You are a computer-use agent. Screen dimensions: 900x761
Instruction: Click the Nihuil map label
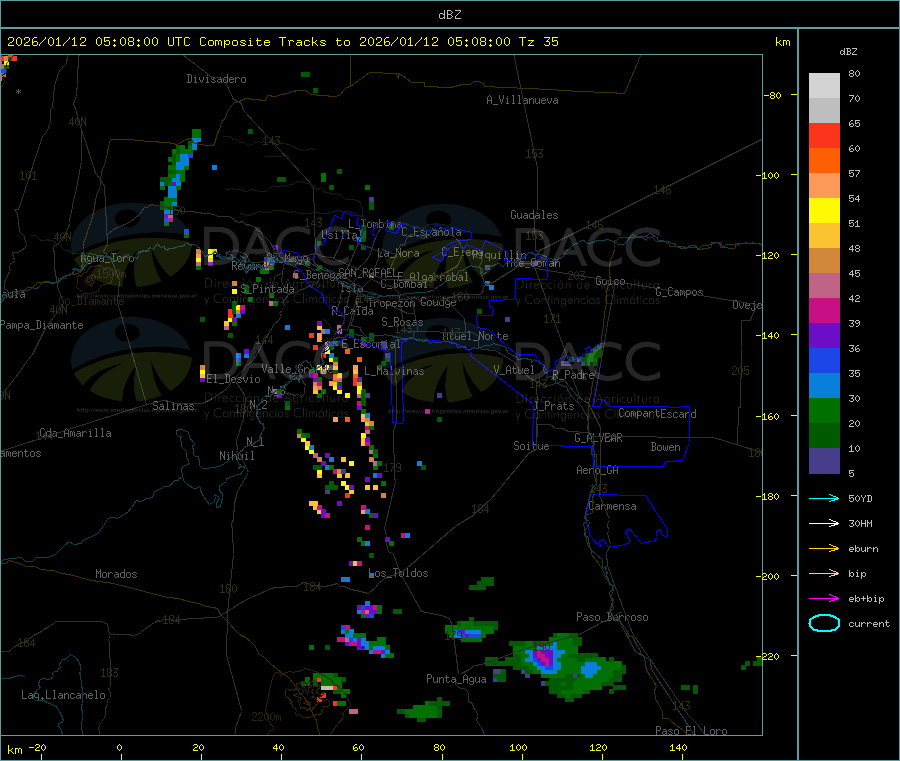[x=237, y=456]
